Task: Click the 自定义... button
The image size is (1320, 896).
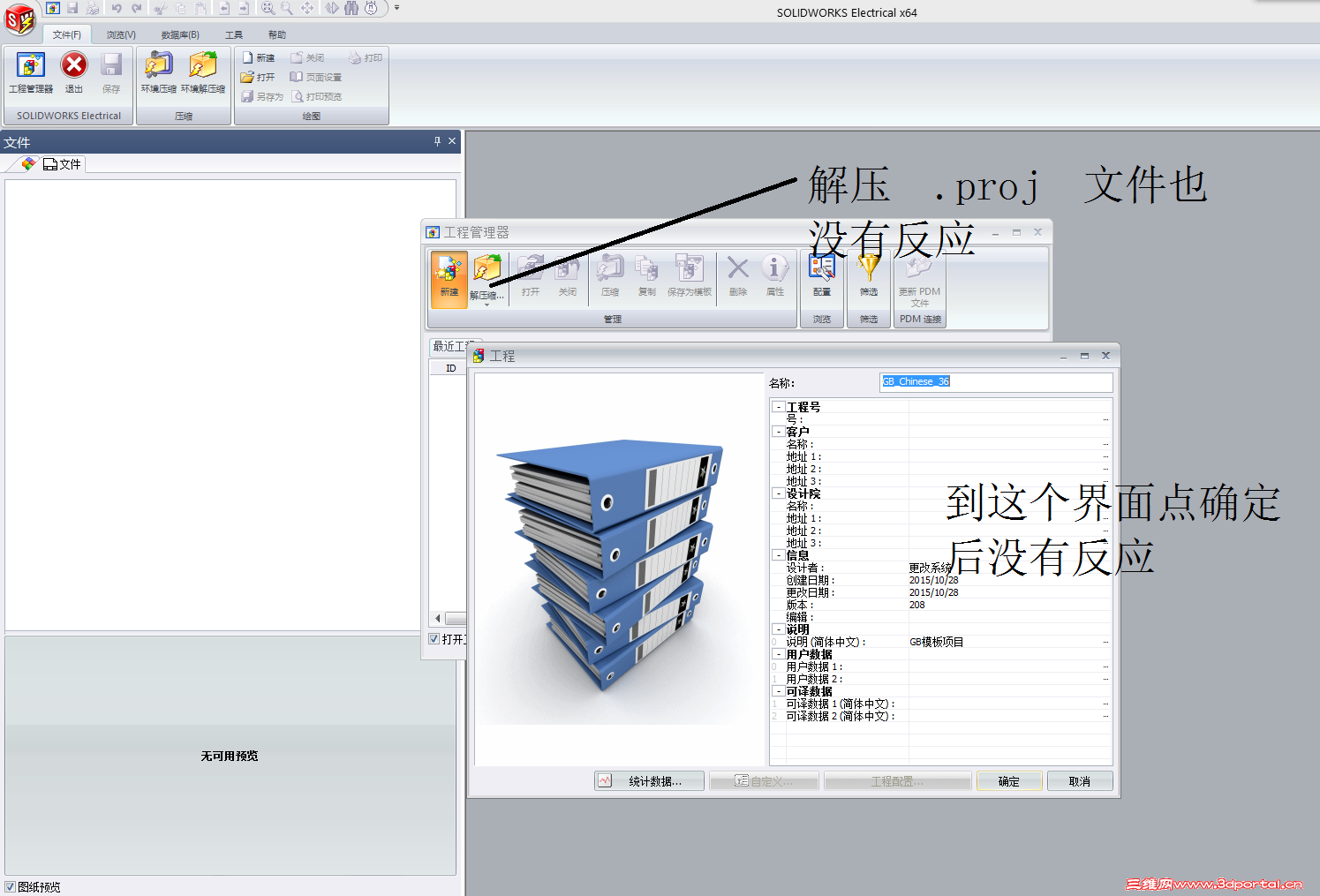Action: [x=765, y=781]
